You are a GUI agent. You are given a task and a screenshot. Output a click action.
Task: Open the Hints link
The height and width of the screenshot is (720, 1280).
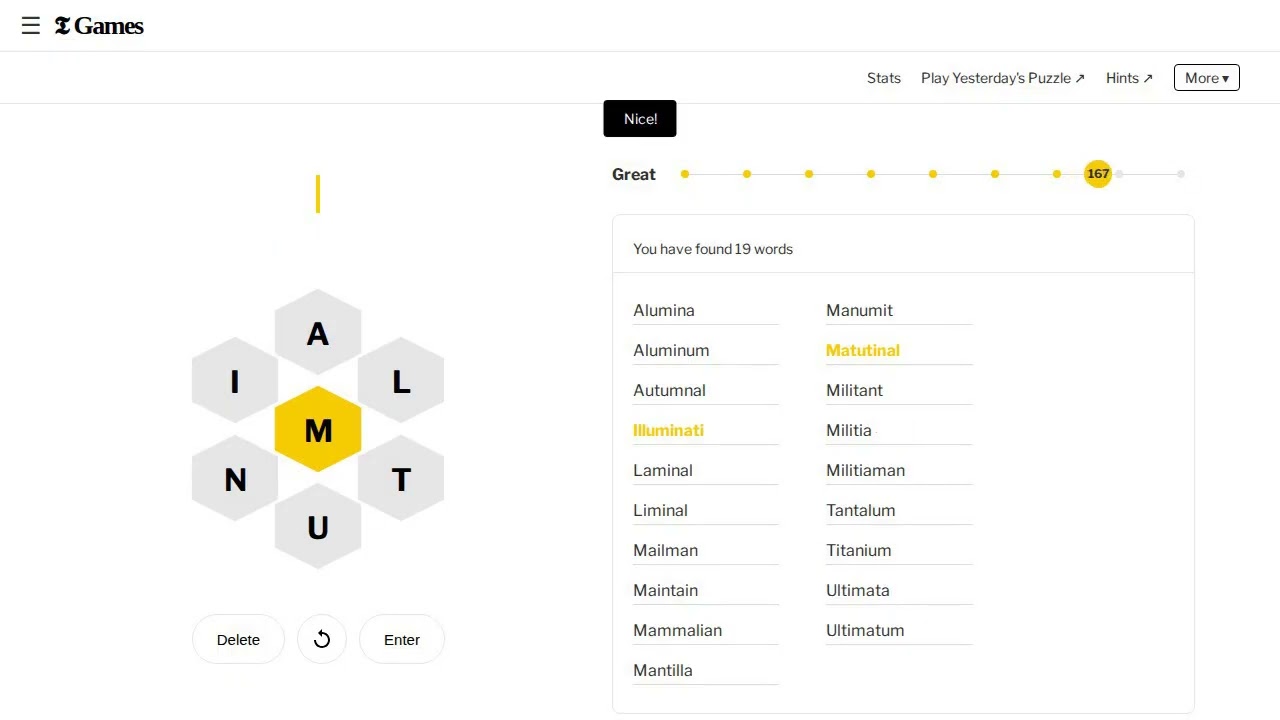pos(1129,78)
